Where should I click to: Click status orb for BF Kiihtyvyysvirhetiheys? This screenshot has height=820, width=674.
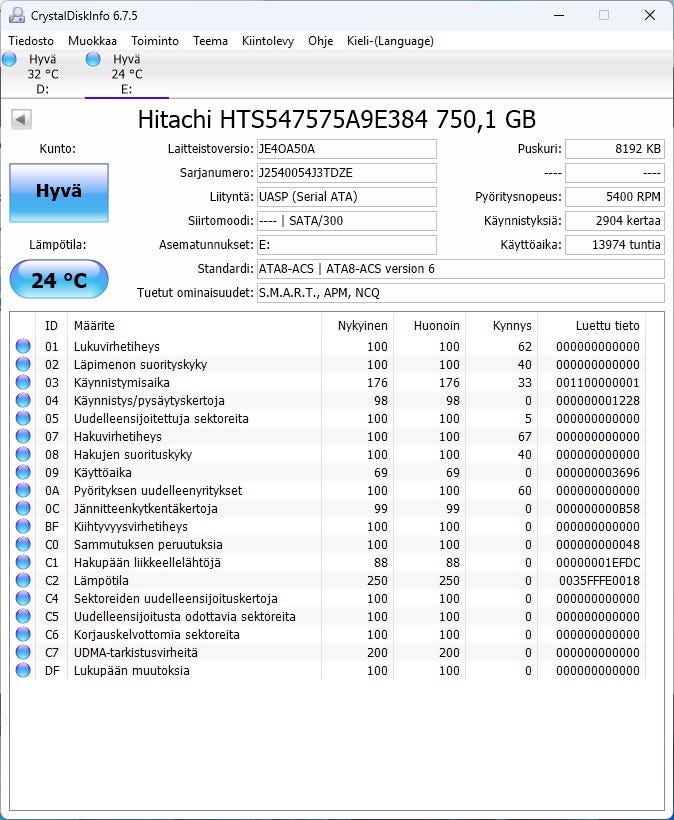(x=23, y=526)
